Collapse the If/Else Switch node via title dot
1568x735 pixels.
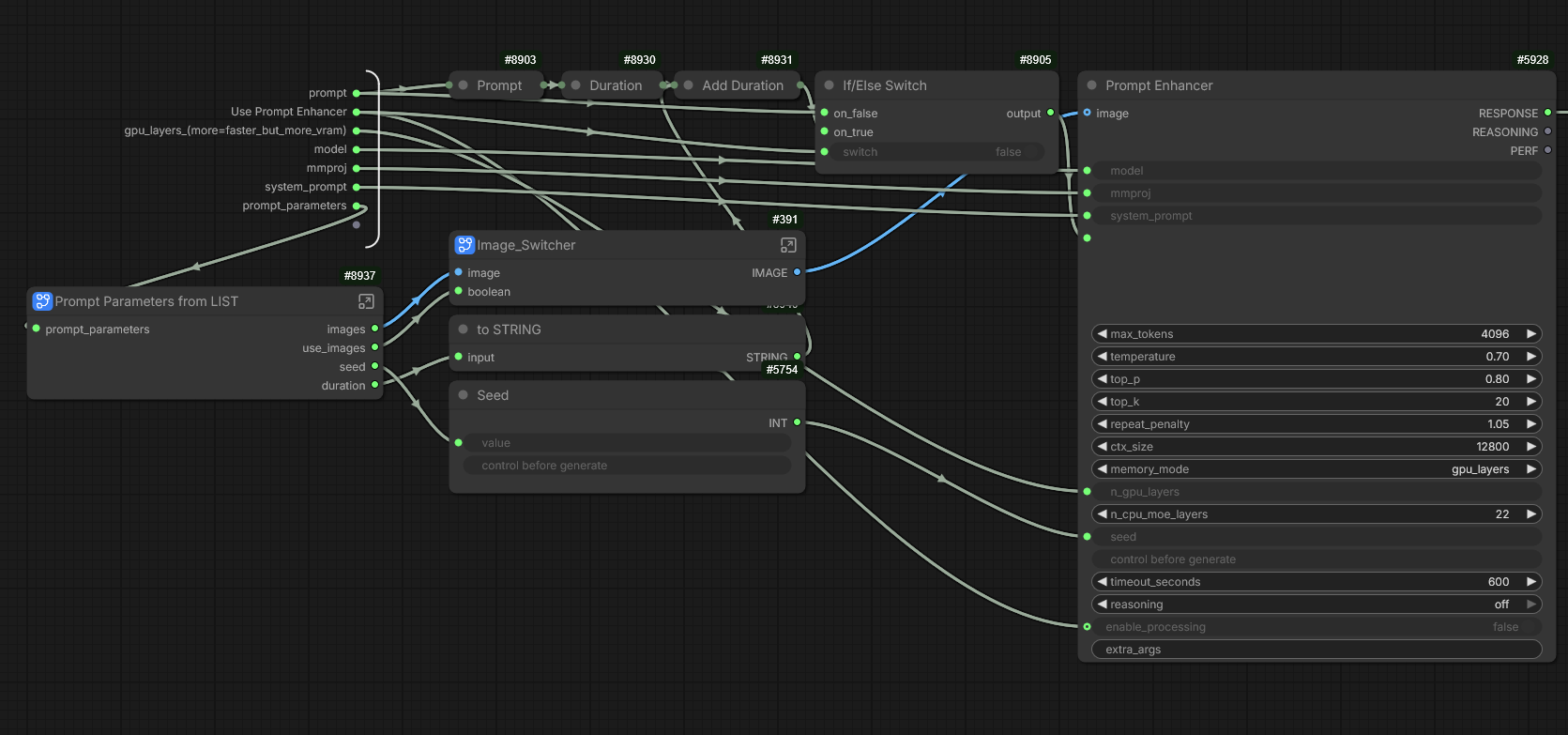pyautogui.click(x=830, y=85)
